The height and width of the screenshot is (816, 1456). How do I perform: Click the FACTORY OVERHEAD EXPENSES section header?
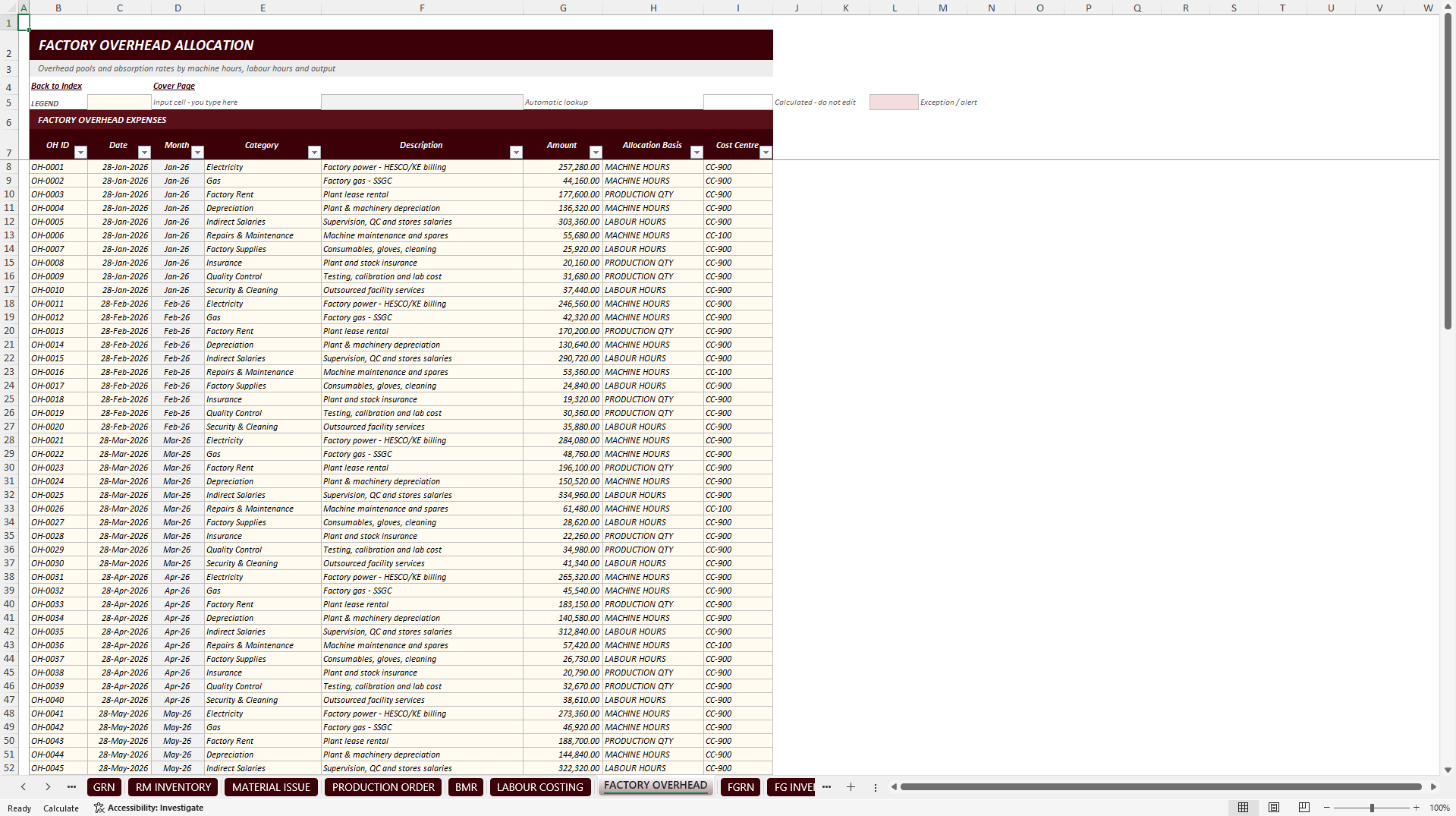(x=102, y=120)
